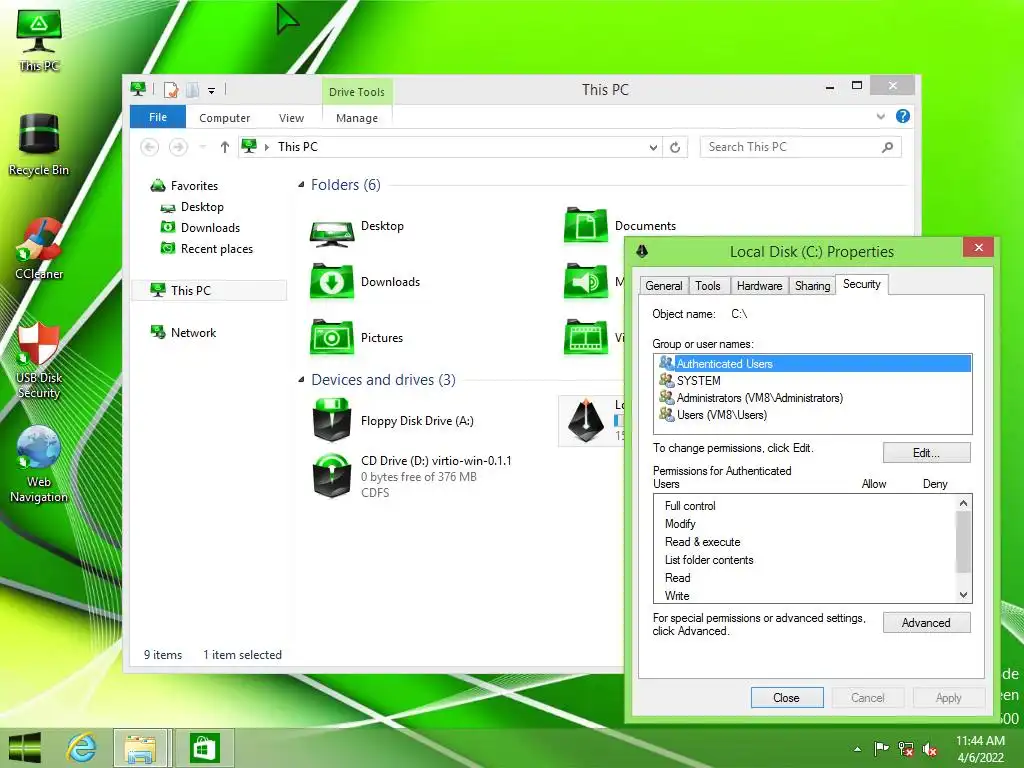Select This PC in navigation pane

tap(209, 291)
